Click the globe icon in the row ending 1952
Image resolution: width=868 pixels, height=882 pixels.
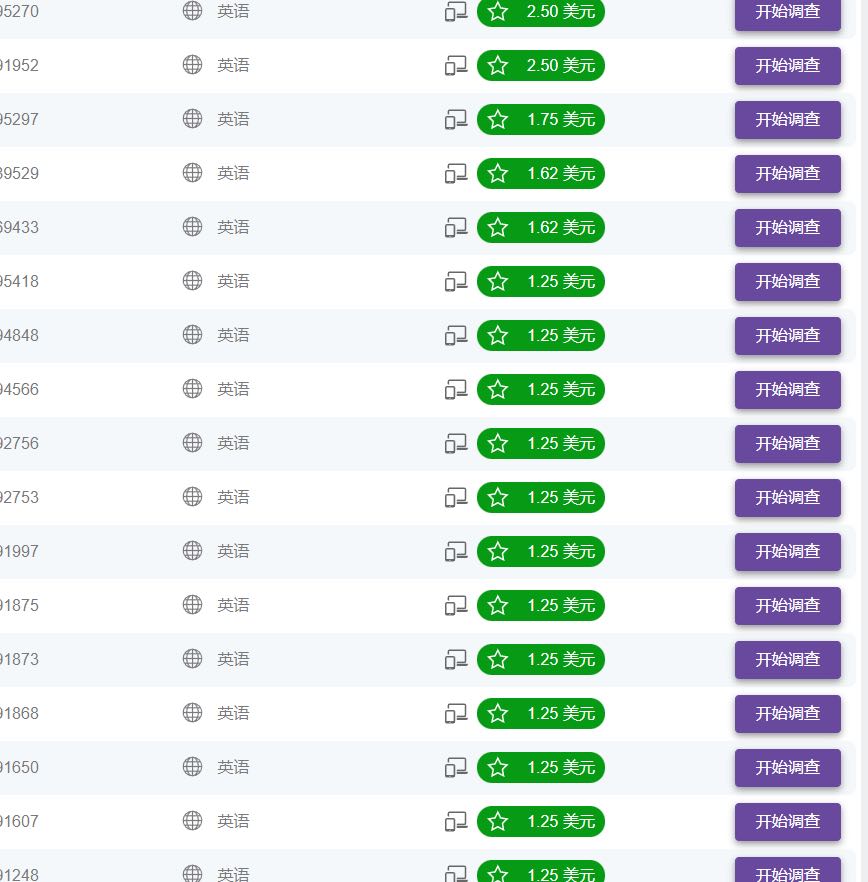[193, 65]
